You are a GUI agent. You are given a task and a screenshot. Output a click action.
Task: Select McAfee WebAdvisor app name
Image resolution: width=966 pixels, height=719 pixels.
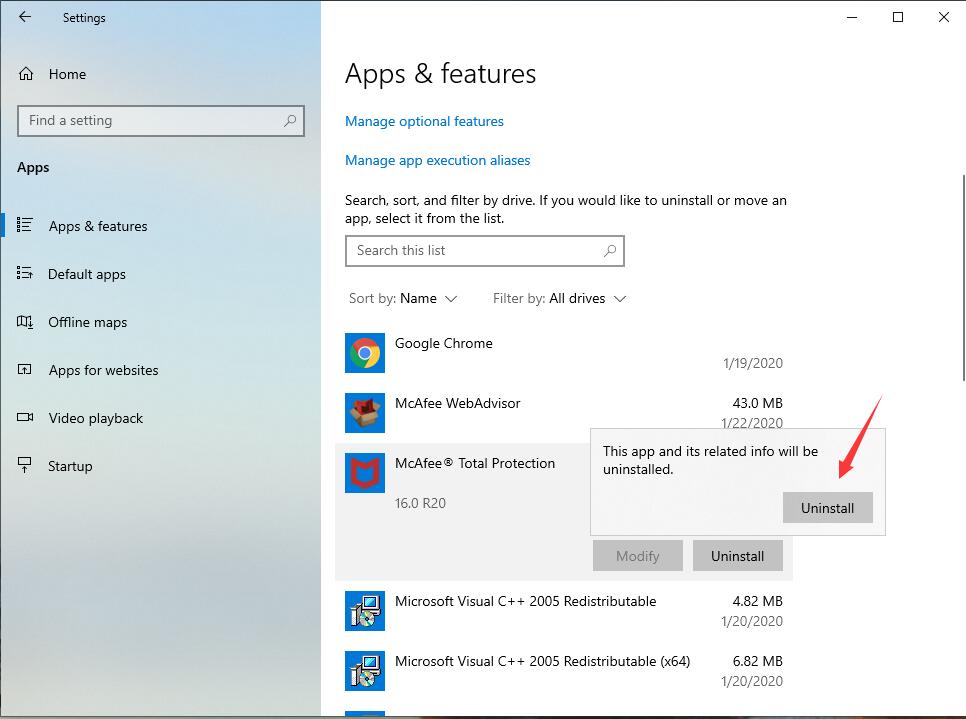(458, 403)
